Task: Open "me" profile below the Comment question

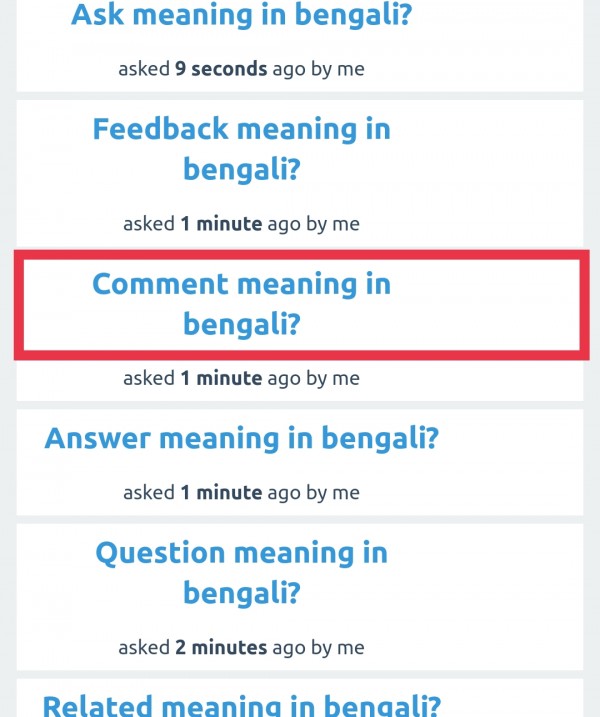Action: 346,378
